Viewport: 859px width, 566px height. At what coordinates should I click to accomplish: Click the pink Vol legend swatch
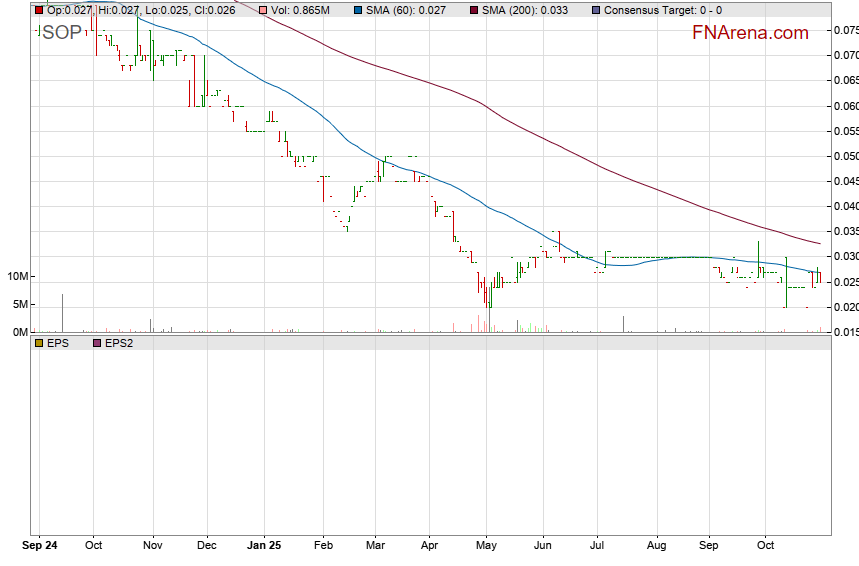point(264,10)
